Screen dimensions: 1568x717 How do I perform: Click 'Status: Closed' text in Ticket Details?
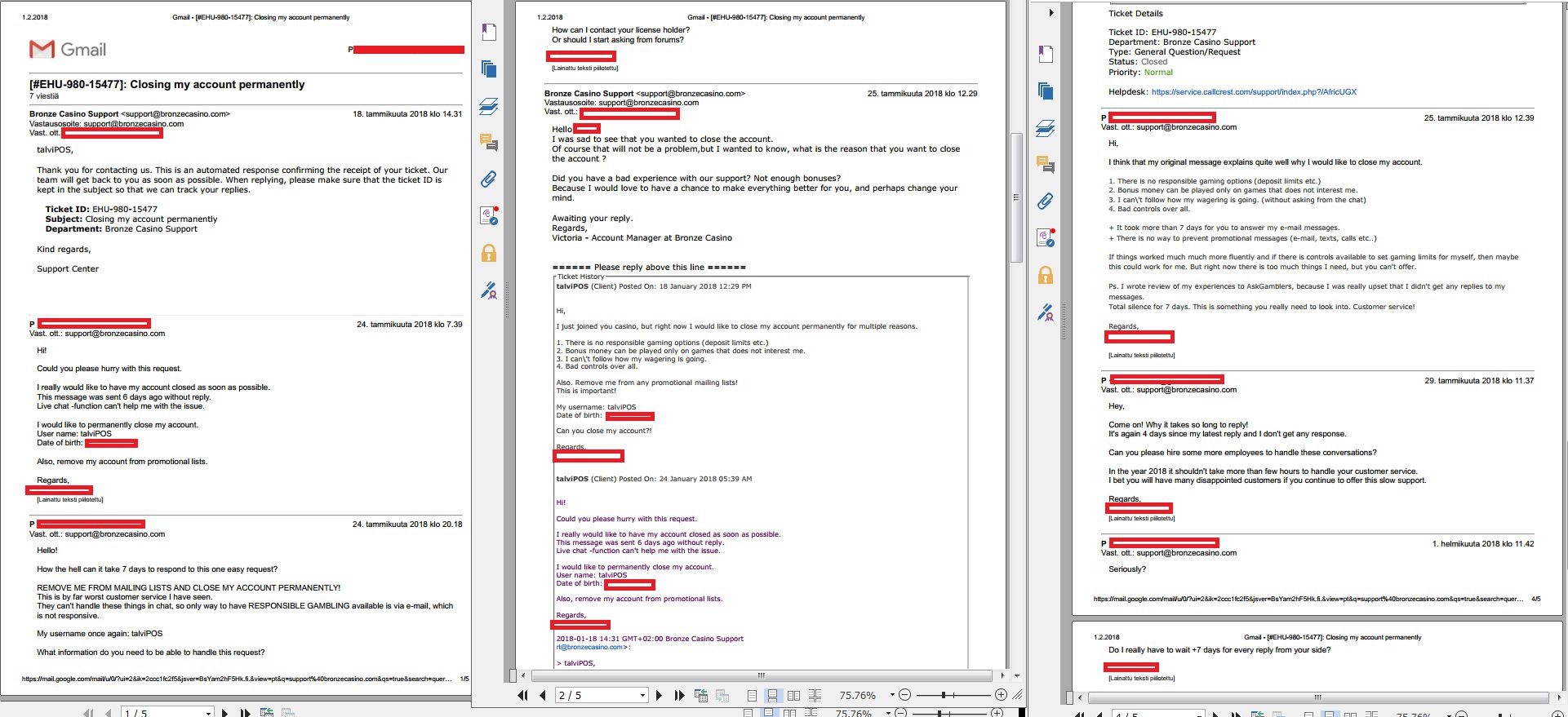point(1138,62)
